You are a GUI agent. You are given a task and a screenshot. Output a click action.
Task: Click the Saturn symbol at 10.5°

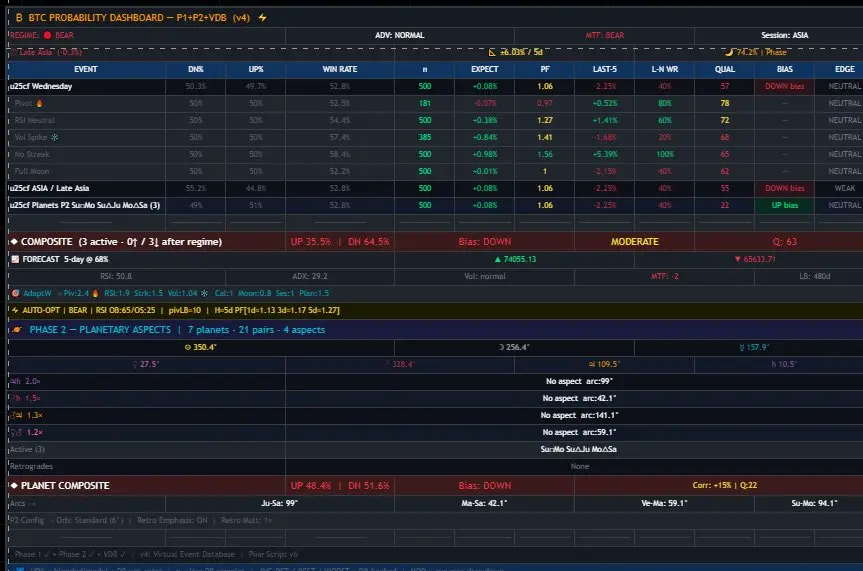tap(774, 365)
